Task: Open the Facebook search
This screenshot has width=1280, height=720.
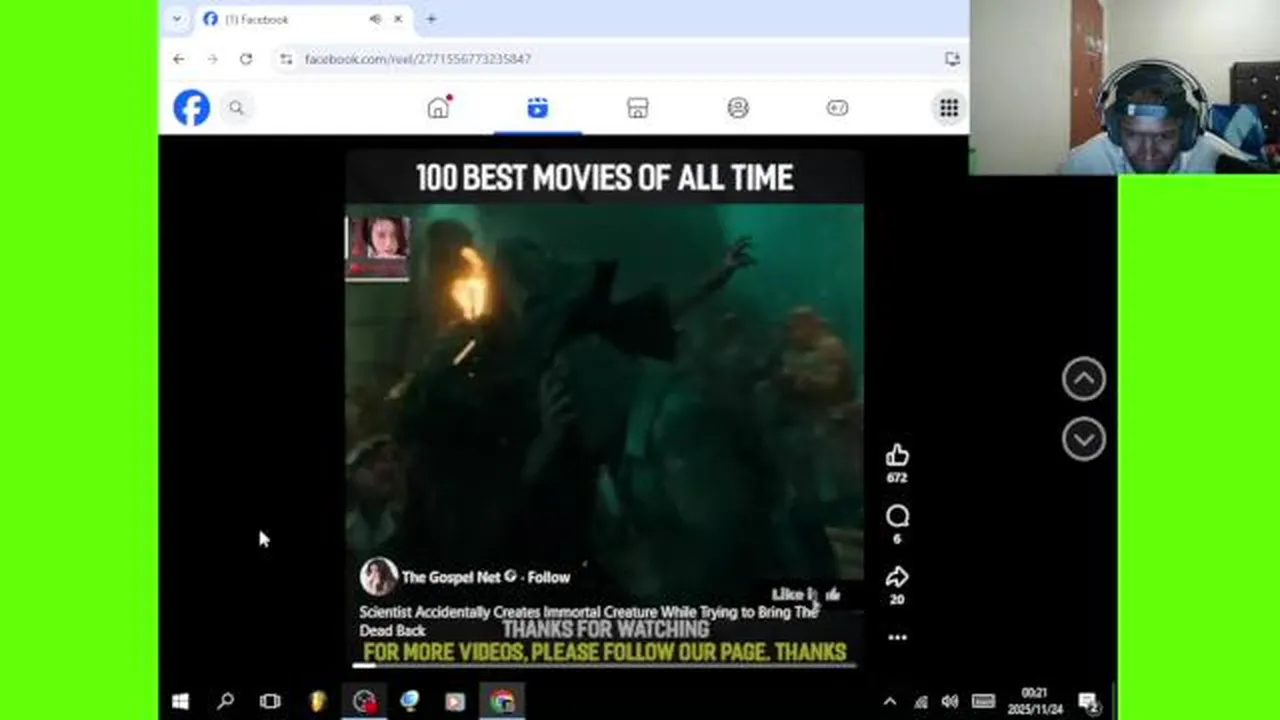Action: coord(236,108)
